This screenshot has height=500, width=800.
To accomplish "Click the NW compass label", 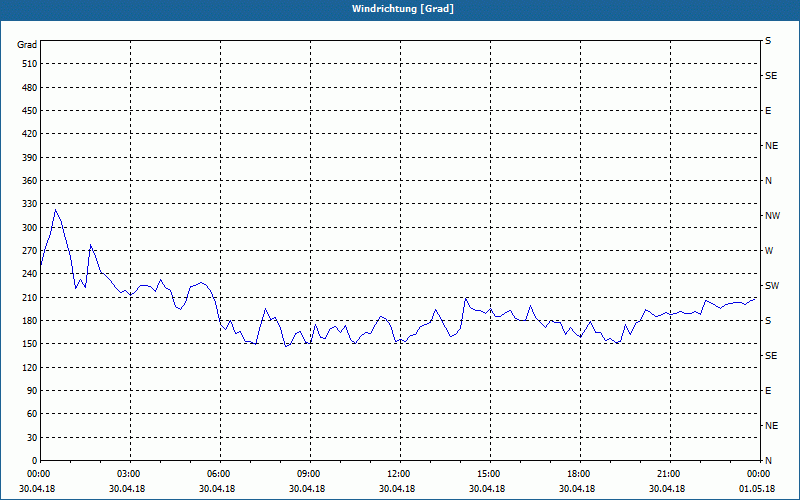I will (x=772, y=216).
